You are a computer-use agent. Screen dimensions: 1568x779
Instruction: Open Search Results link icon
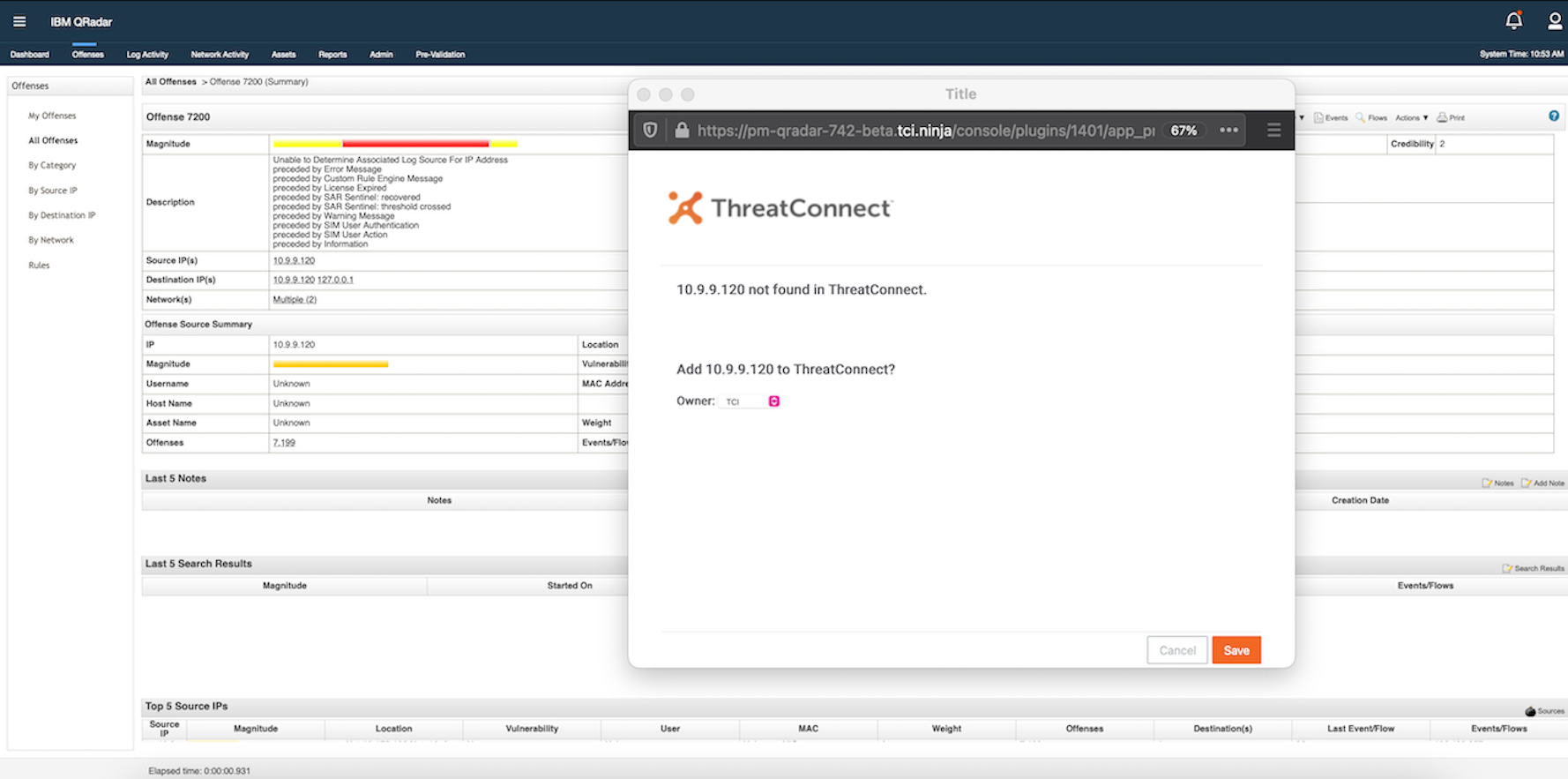[1534, 568]
